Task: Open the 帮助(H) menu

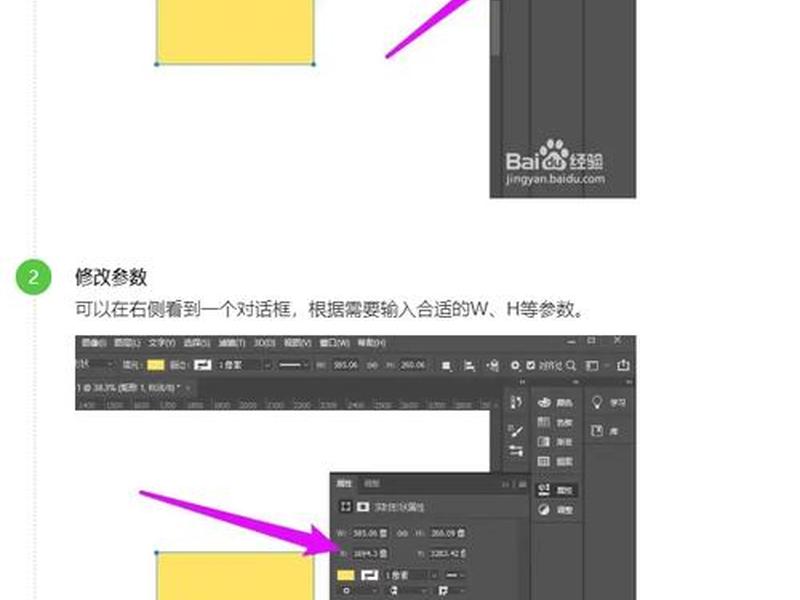Action: 371,343
